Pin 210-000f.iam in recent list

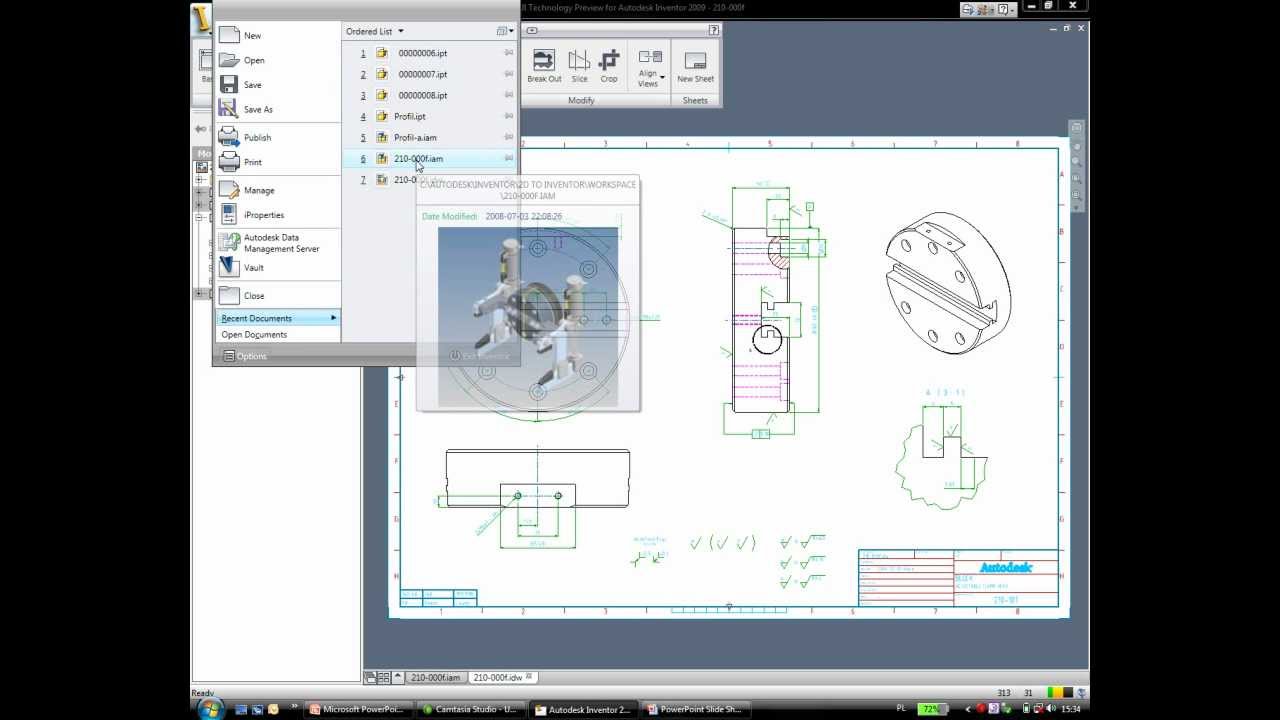pyautogui.click(x=508, y=158)
